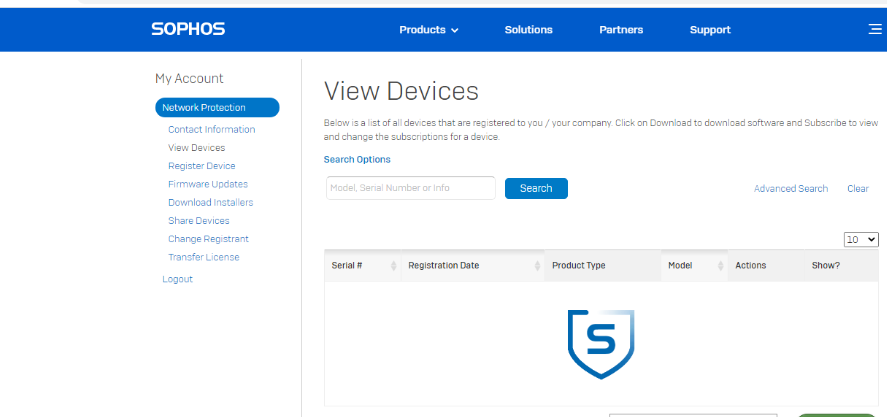Go to View Devices page
This screenshot has height=417, width=887.
196,148
